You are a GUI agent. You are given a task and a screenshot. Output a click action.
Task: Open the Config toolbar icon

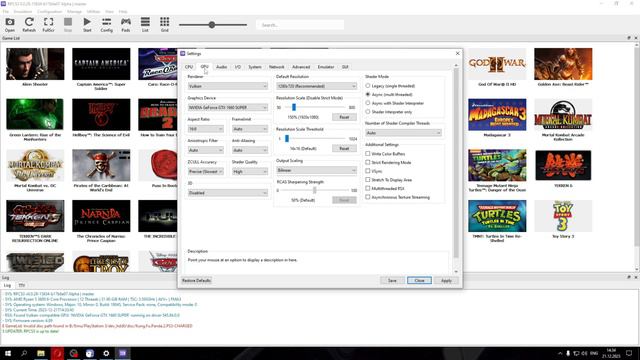(107, 24)
